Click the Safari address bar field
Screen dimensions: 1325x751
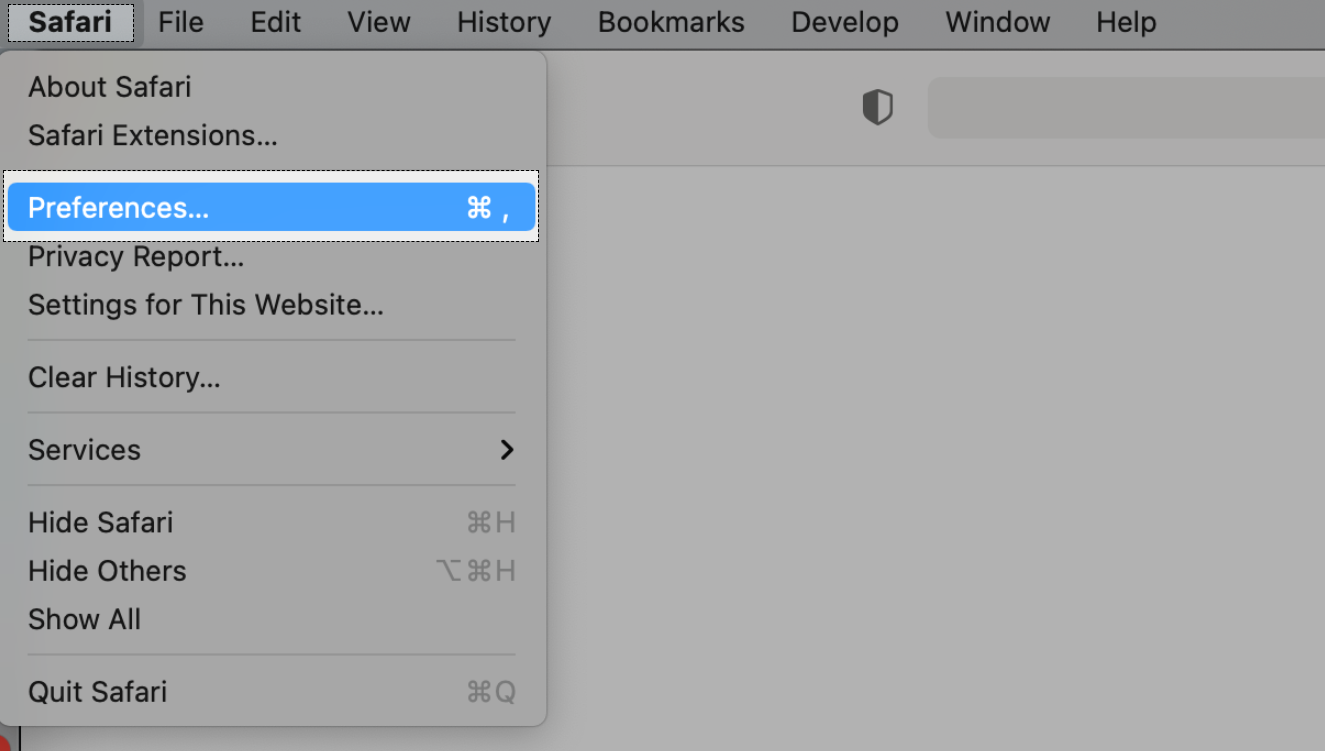pyautogui.click(x=1126, y=108)
